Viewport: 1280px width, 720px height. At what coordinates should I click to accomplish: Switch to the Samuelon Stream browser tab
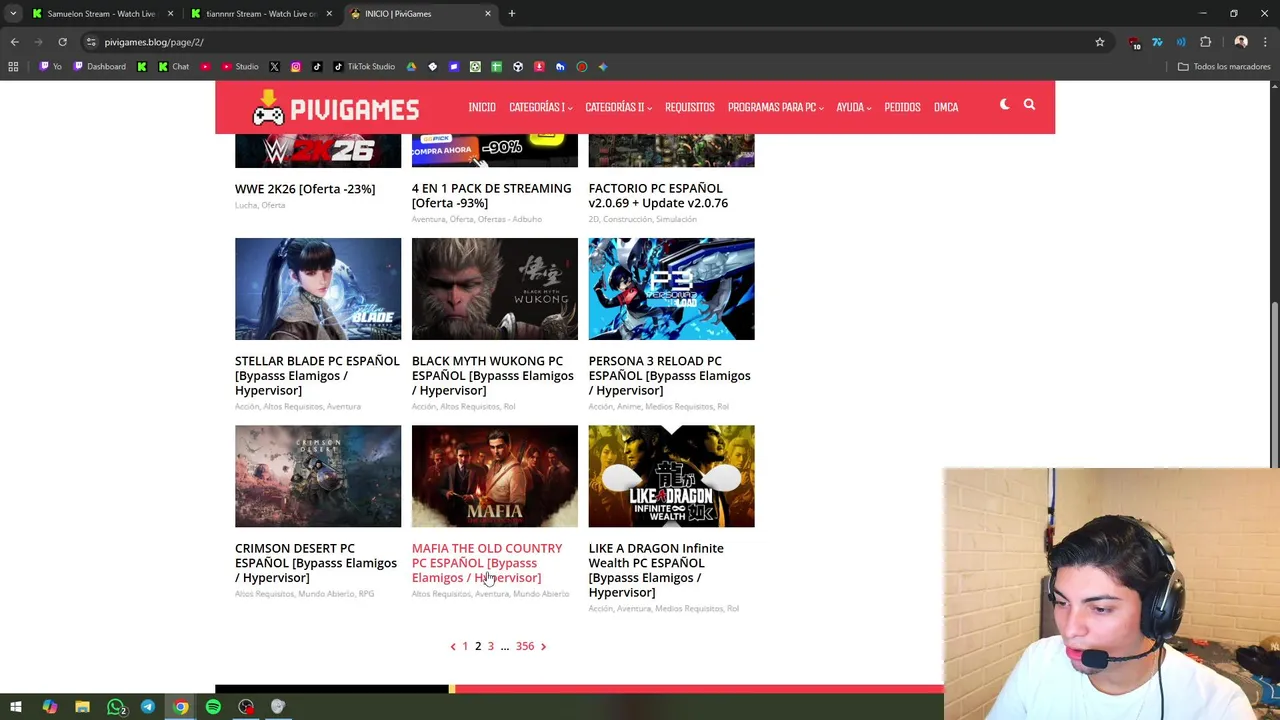tap(100, 14)
